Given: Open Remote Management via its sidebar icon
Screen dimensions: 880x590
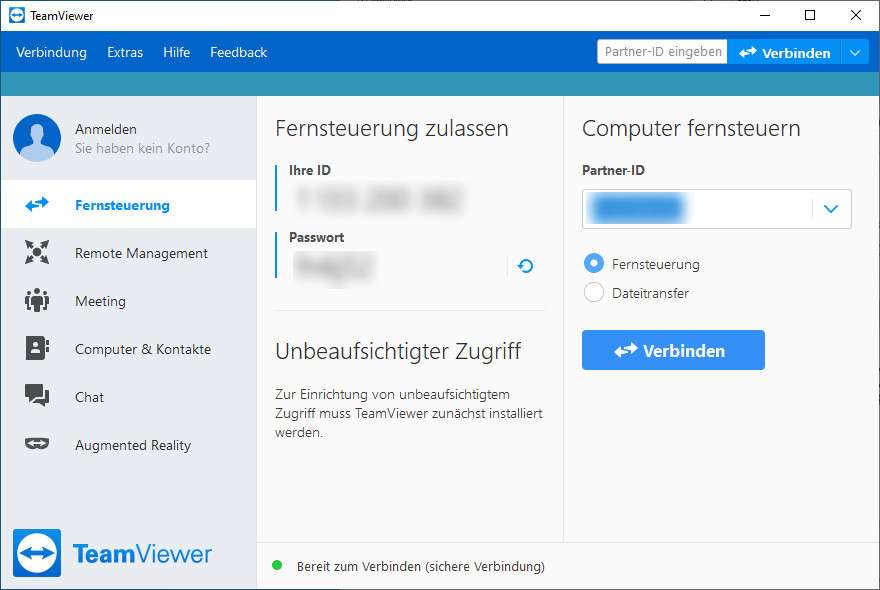Looking at the screenshot, I should click(x=37, y=253).
